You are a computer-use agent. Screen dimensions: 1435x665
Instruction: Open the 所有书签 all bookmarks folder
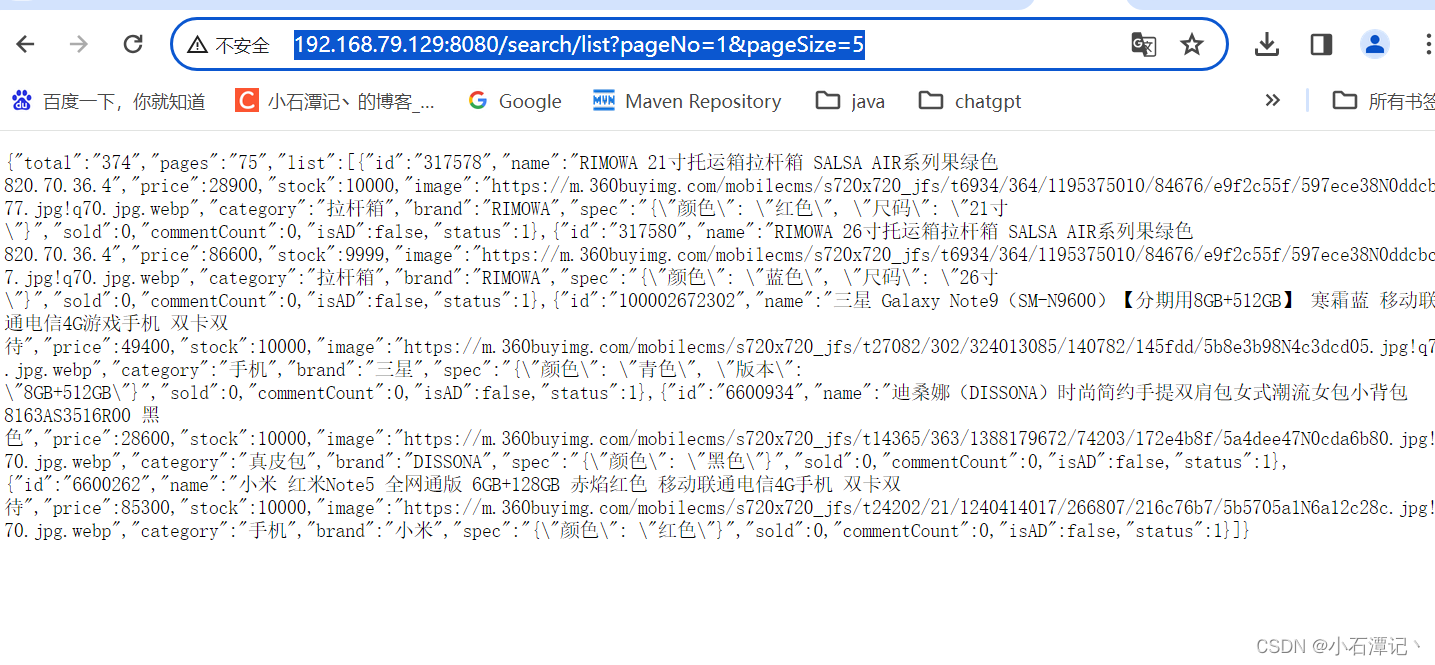coord(1385,101)
